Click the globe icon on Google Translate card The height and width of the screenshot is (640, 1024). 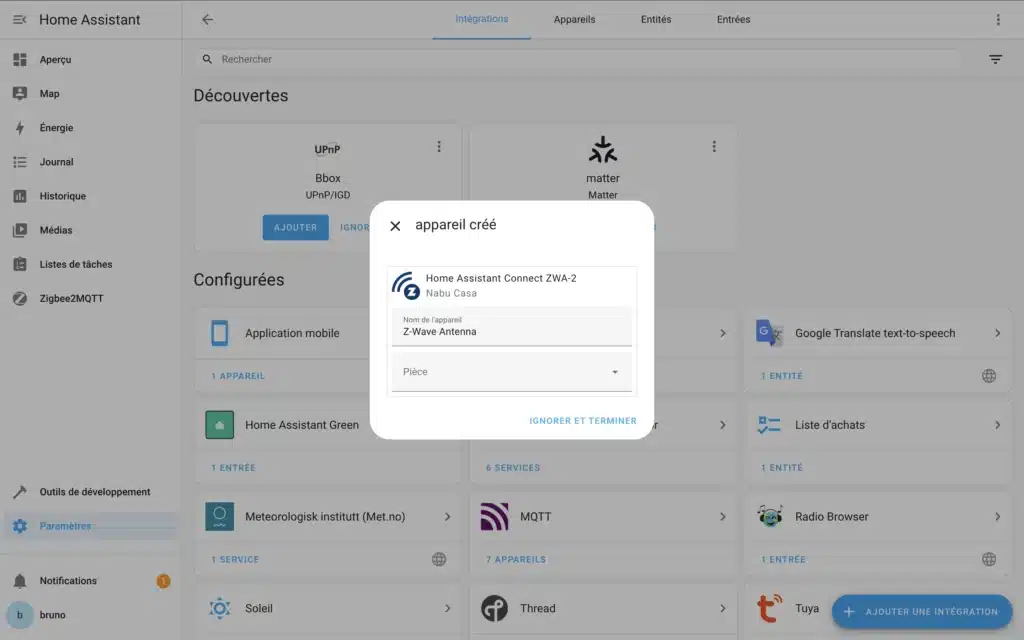coord(989,376)
